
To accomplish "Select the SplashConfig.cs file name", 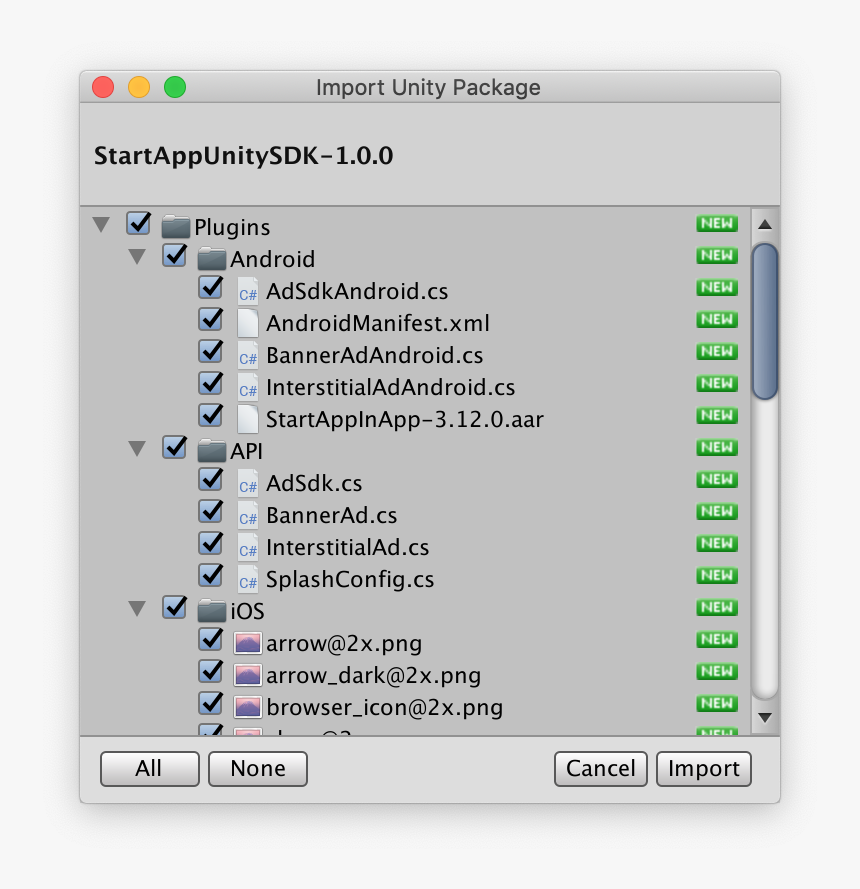I will coord(350,579).
